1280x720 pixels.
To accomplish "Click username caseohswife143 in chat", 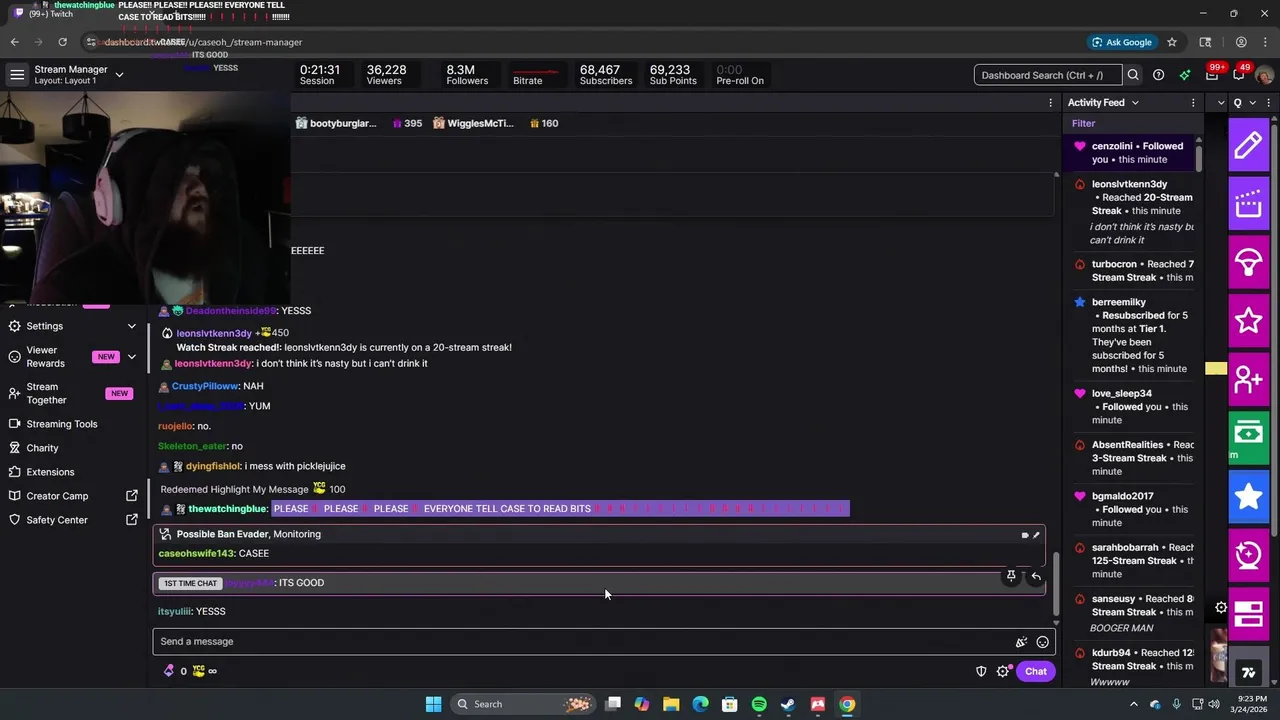I will point(196,553).
